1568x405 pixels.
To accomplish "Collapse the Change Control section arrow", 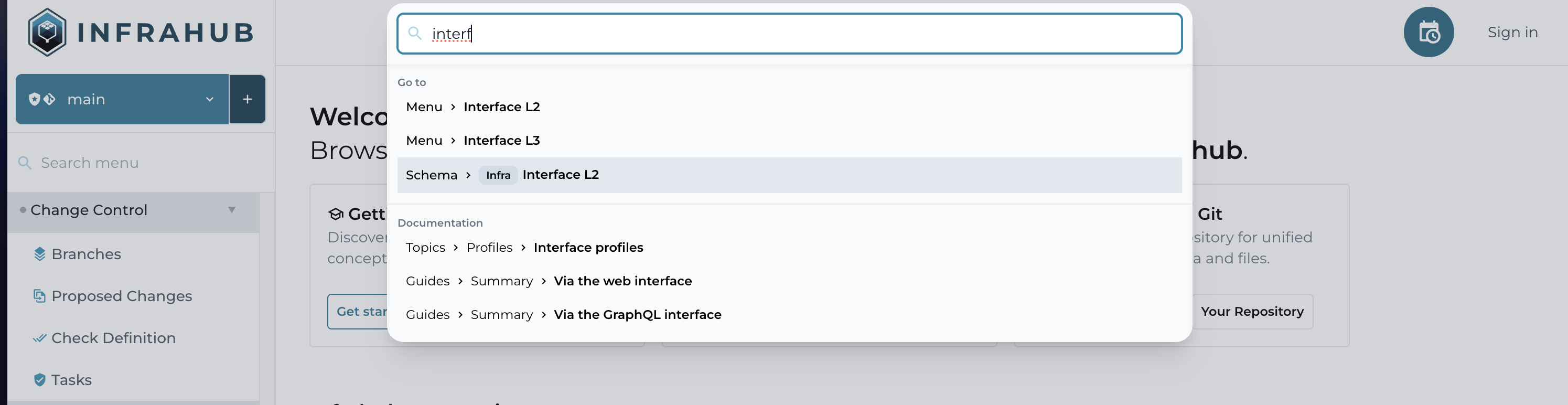I will pyautogui.click(x=231, y=210).
